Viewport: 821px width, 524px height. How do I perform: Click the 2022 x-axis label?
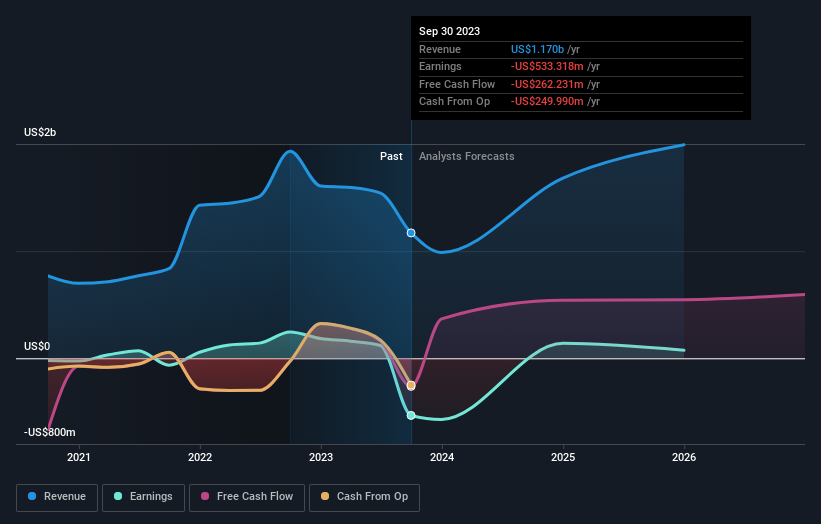click(200, 458)
